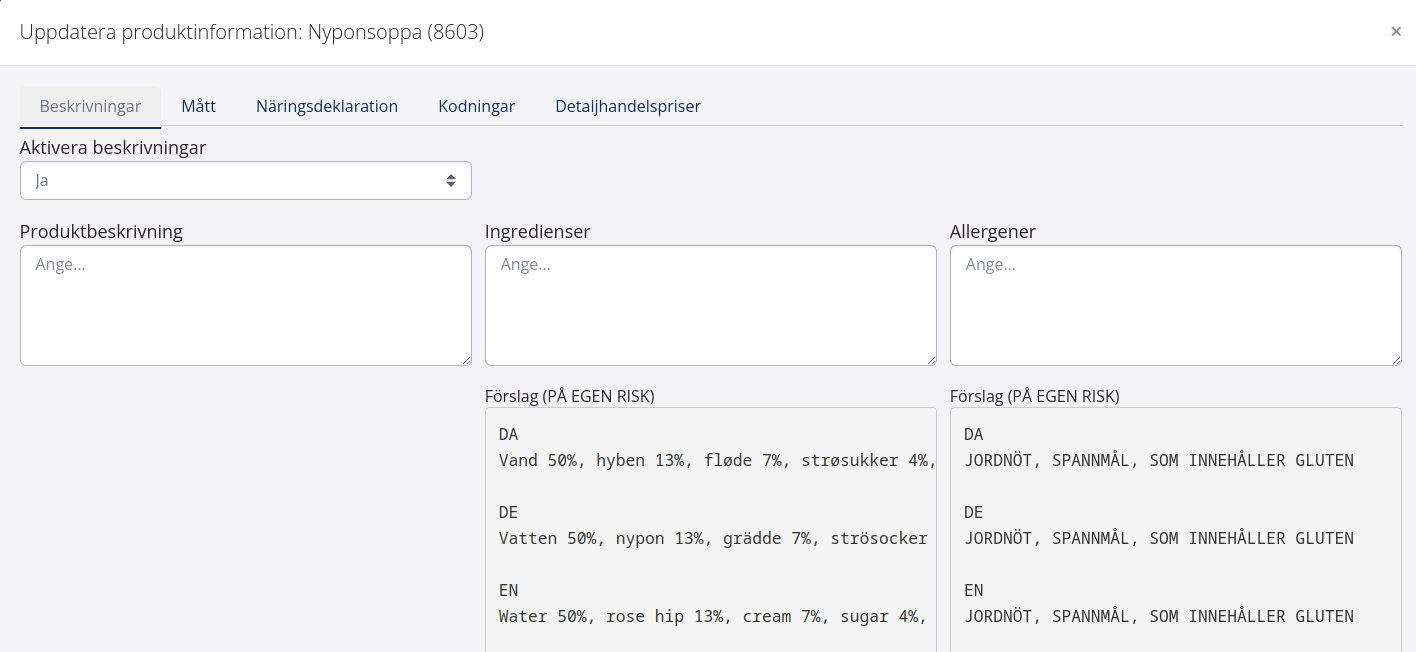Click the dialog title mentioning Nyponsoppa (8603)
The image size is (1416, 652).
point(252,32)
